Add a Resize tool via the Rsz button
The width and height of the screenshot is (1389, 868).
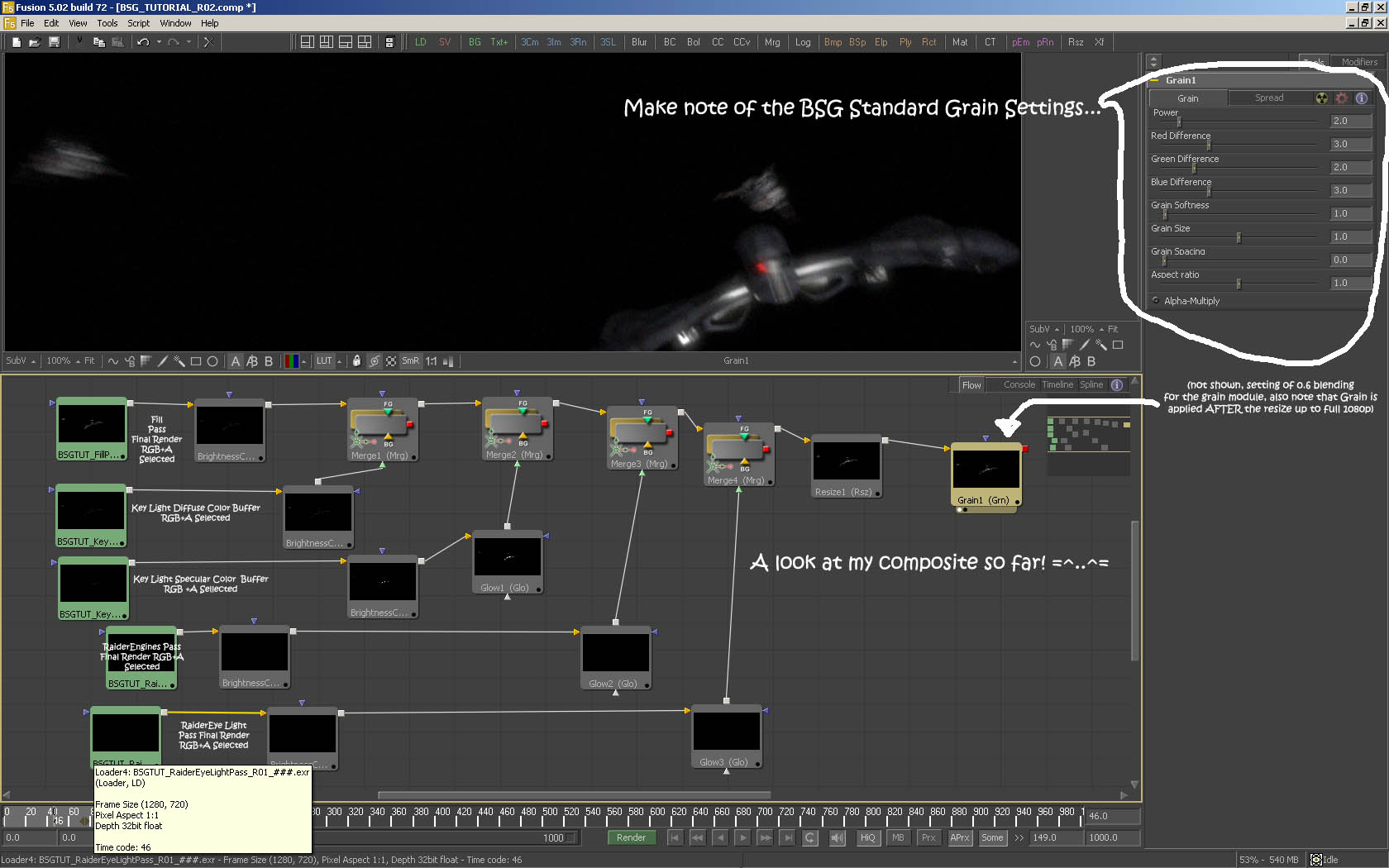(1076, 42)
